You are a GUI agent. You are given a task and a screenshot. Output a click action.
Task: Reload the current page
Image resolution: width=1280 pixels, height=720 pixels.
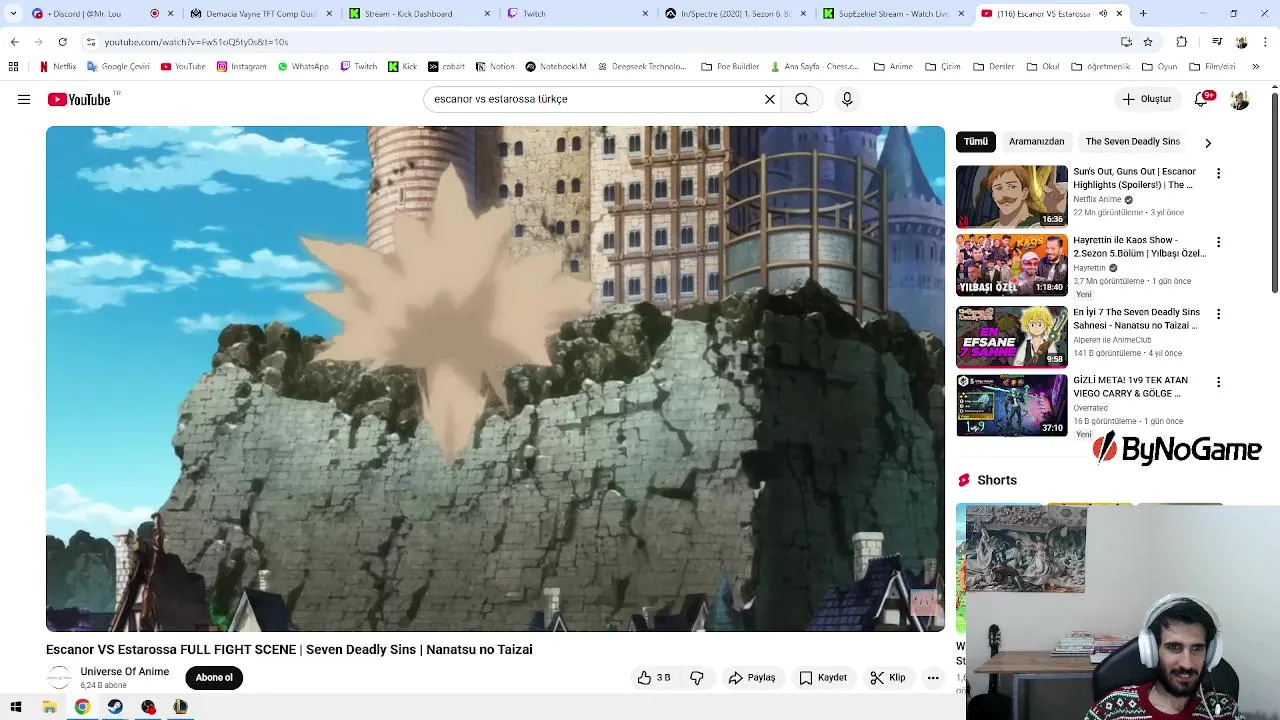(x=62, y=42)
